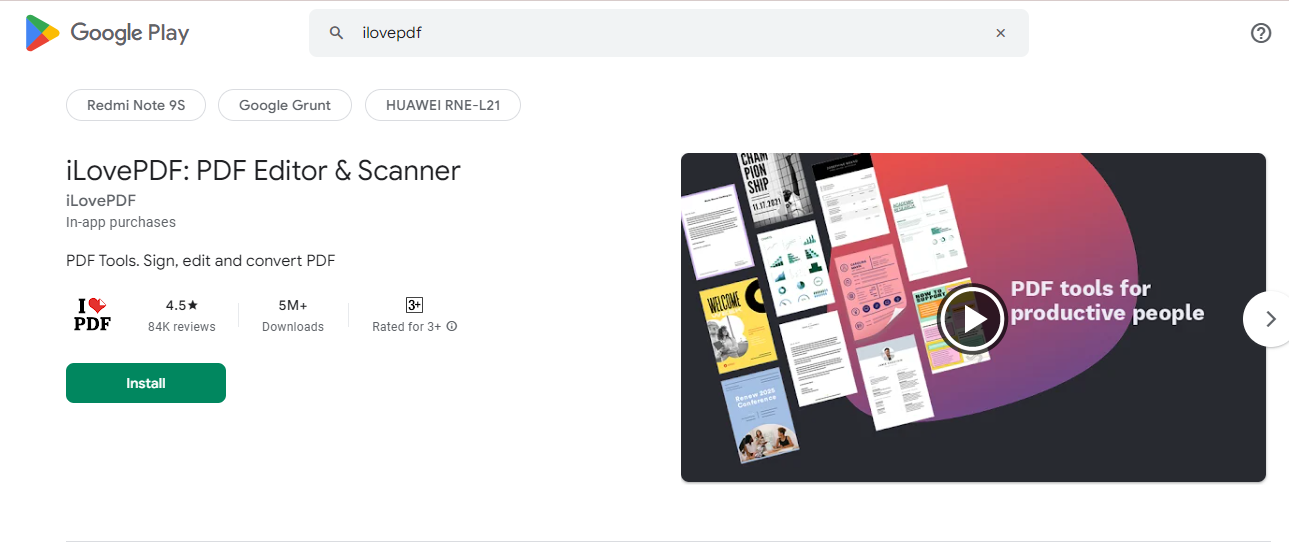Show next screenshot with right arrow

click(x=1268, y=319)
